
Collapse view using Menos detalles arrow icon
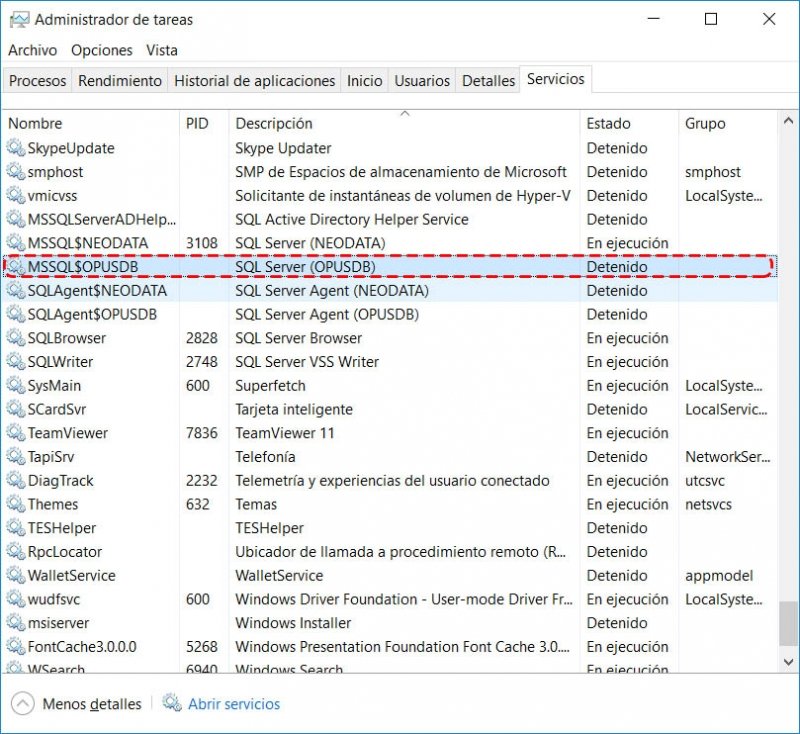point(22,704)
